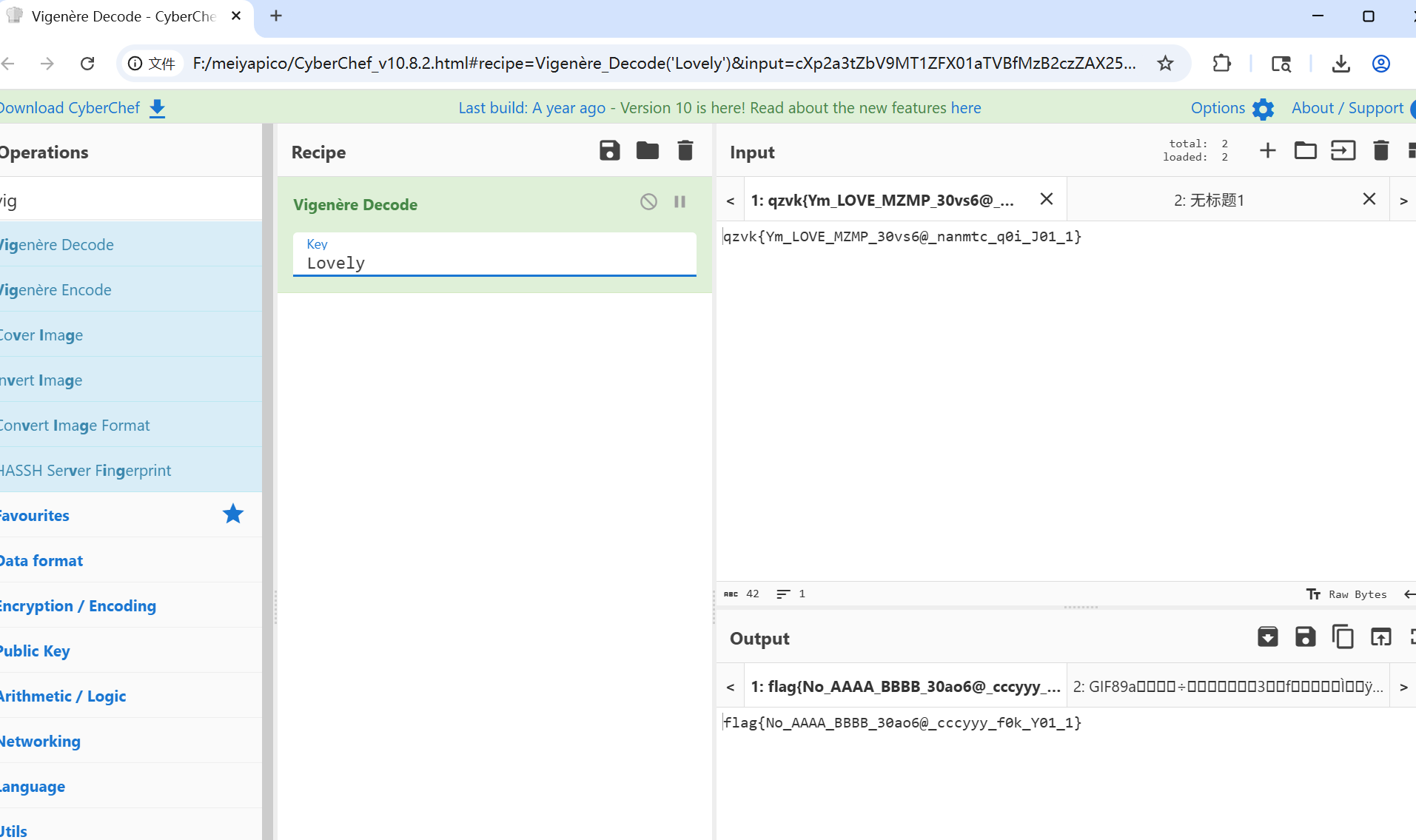Viewport: 1416px width, 840px height.
Task: Open the Download CyberChef link
Action: point(81,108)
